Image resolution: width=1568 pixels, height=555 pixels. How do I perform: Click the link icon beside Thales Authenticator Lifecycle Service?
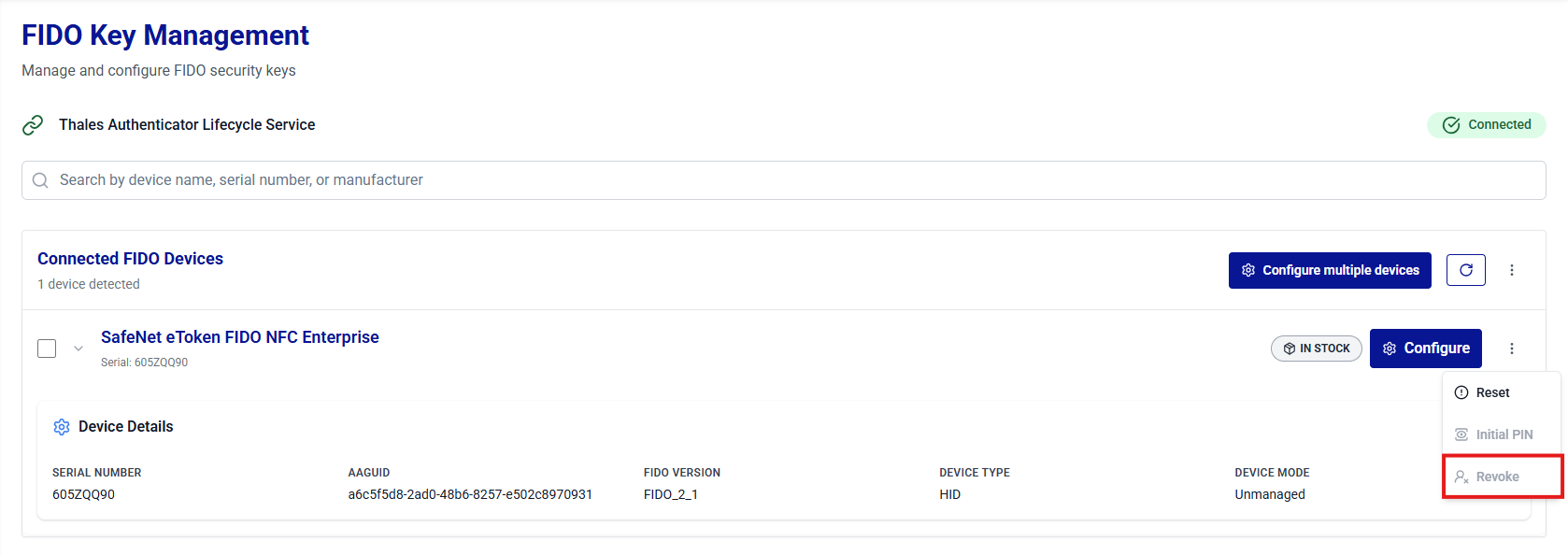click(33, 125)
